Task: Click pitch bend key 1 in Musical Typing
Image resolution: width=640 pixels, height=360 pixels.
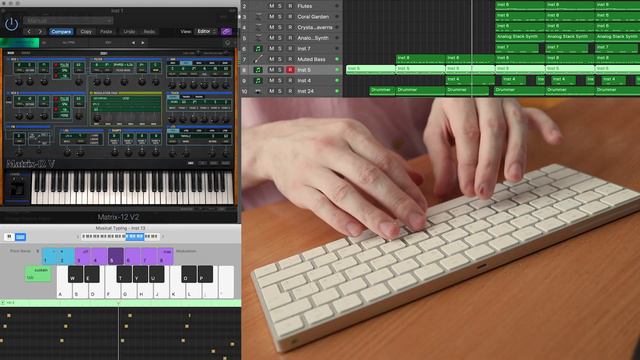Action: coord(50,256)
